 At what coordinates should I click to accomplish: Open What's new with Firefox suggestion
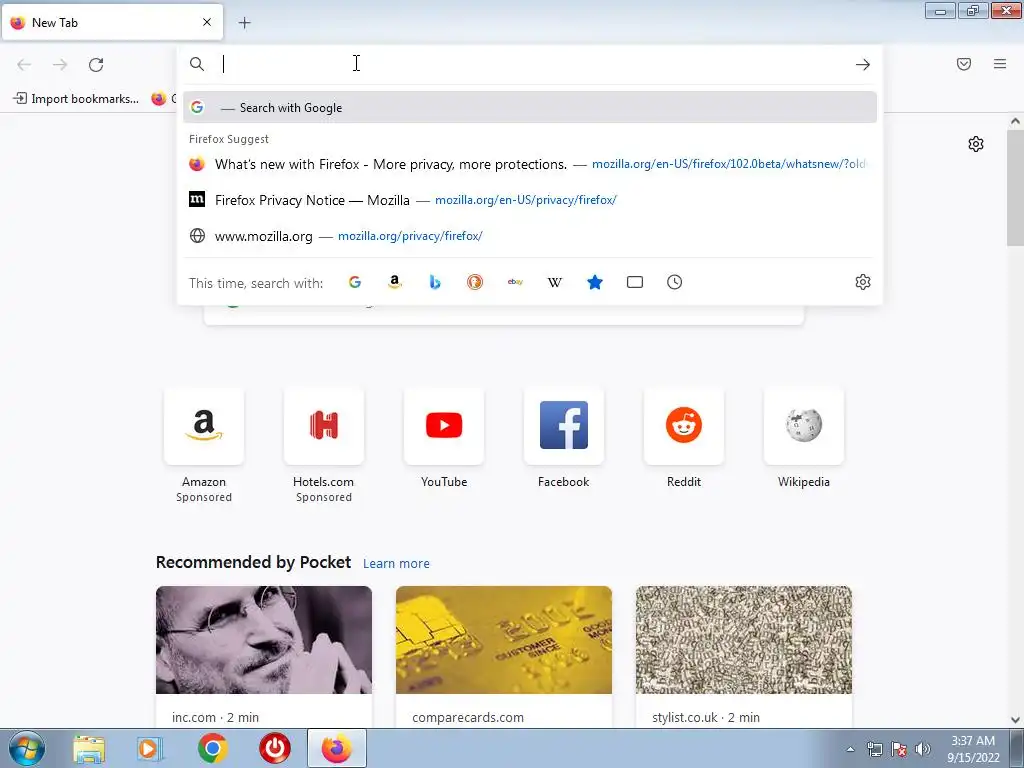point(530,164)
